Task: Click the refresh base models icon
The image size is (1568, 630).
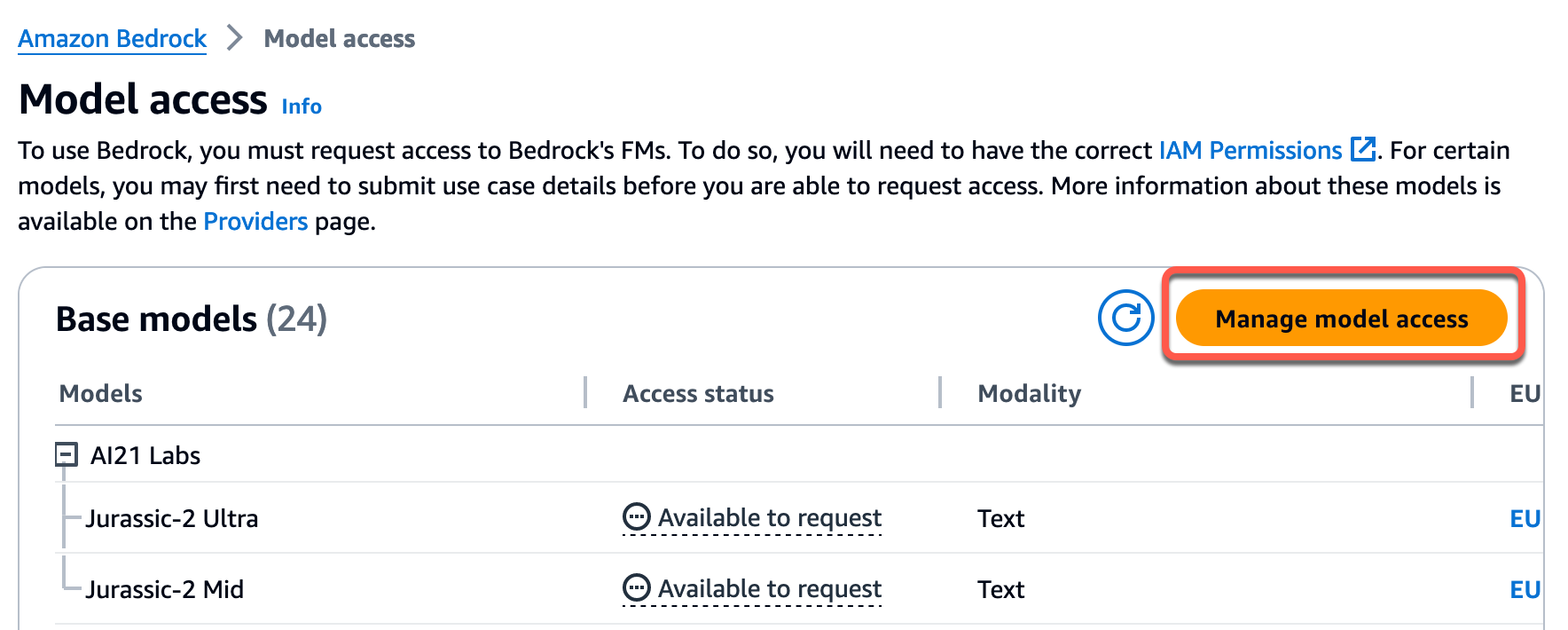Action: (x=1125, y=318)
